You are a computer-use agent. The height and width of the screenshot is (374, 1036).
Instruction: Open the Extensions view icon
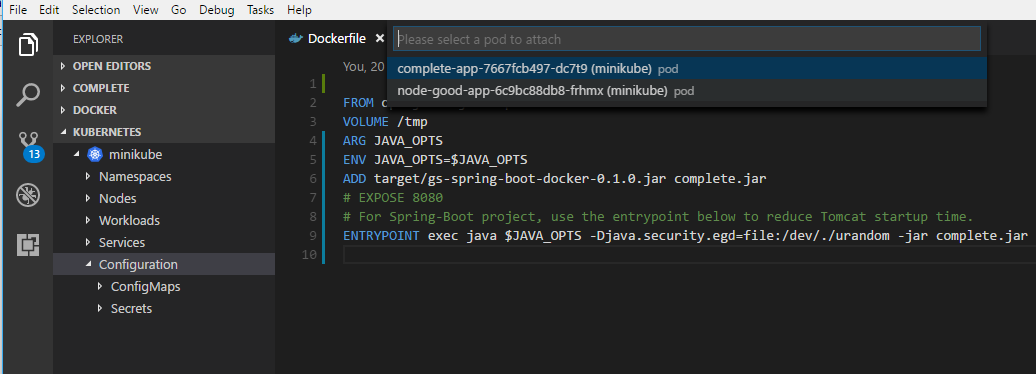pos(28,244)
